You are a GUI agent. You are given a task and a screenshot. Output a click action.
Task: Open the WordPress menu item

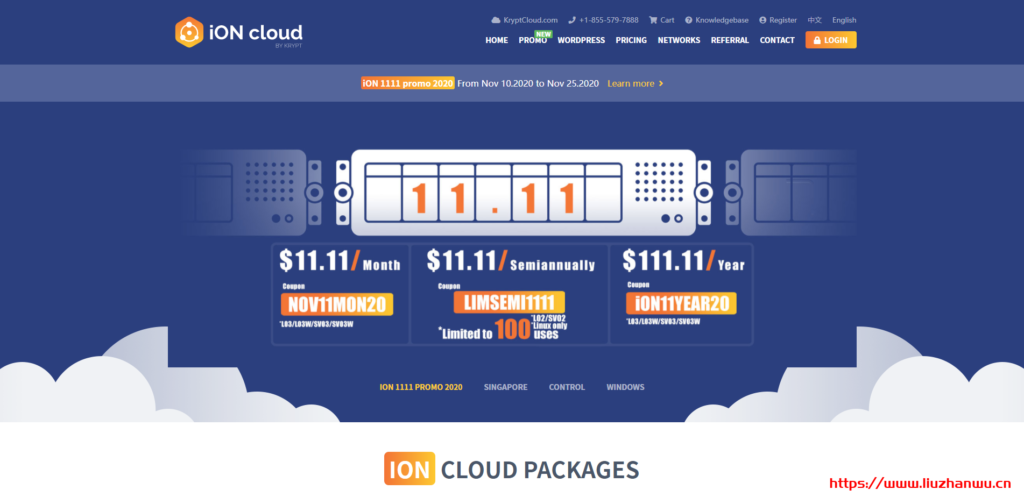point(581,41)
